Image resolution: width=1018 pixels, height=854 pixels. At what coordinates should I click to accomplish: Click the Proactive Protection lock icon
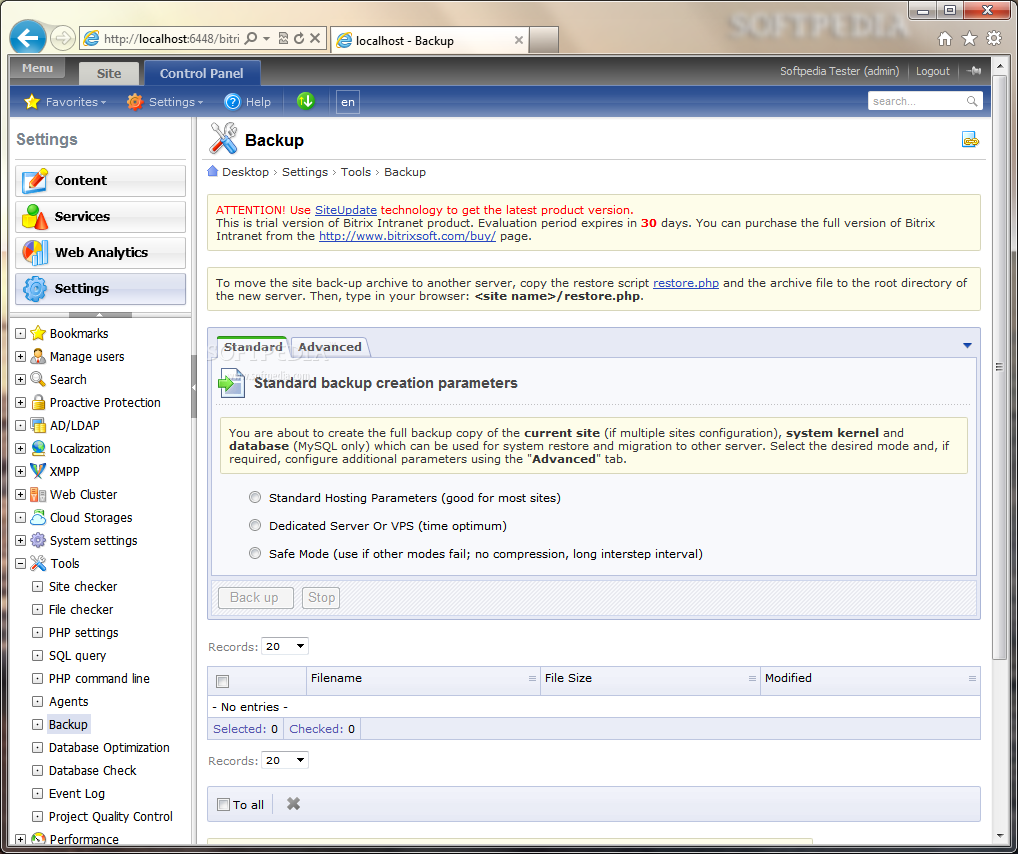tap(38, 403)
